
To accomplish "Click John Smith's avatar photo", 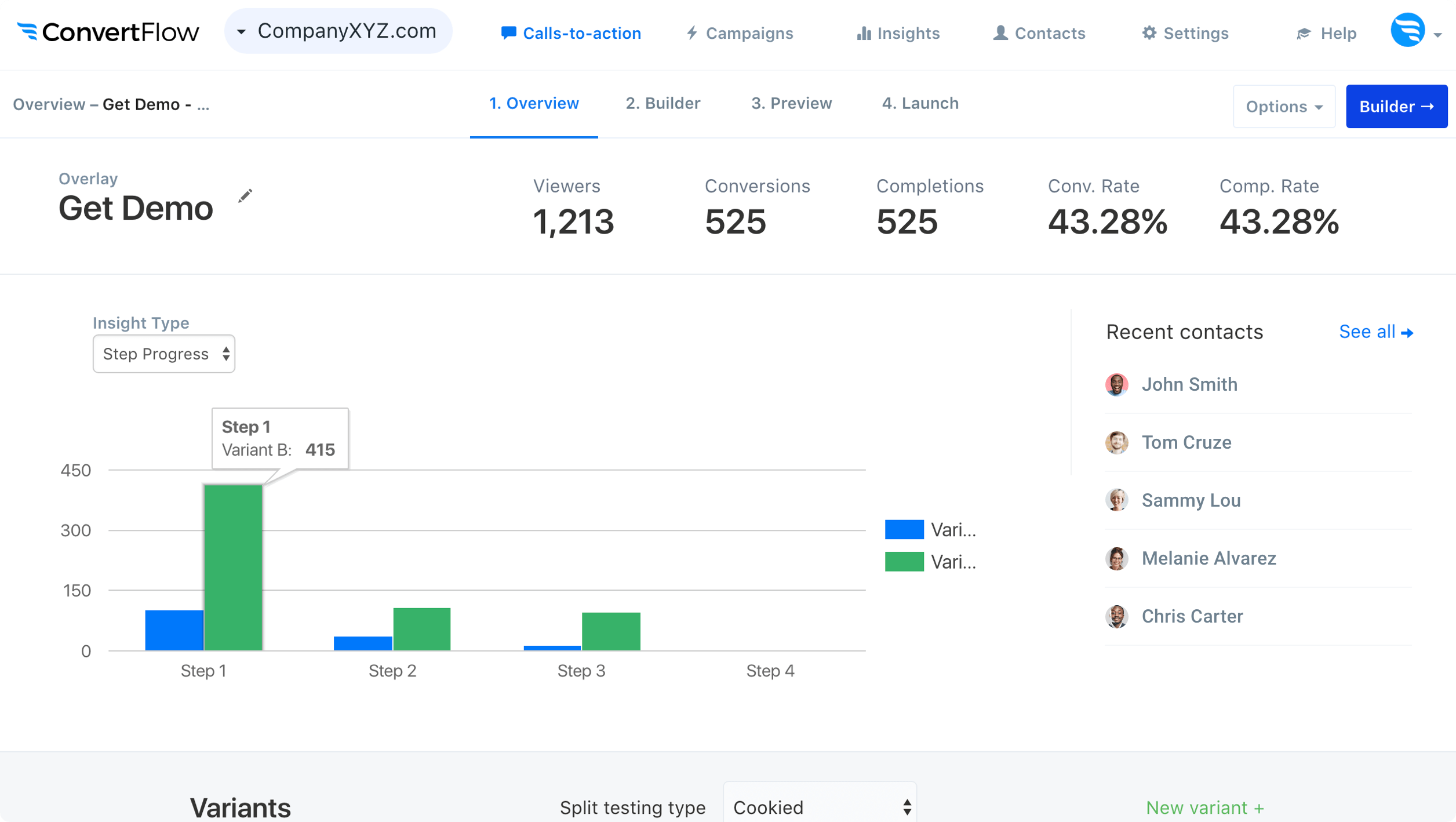I will (1116, 384).
